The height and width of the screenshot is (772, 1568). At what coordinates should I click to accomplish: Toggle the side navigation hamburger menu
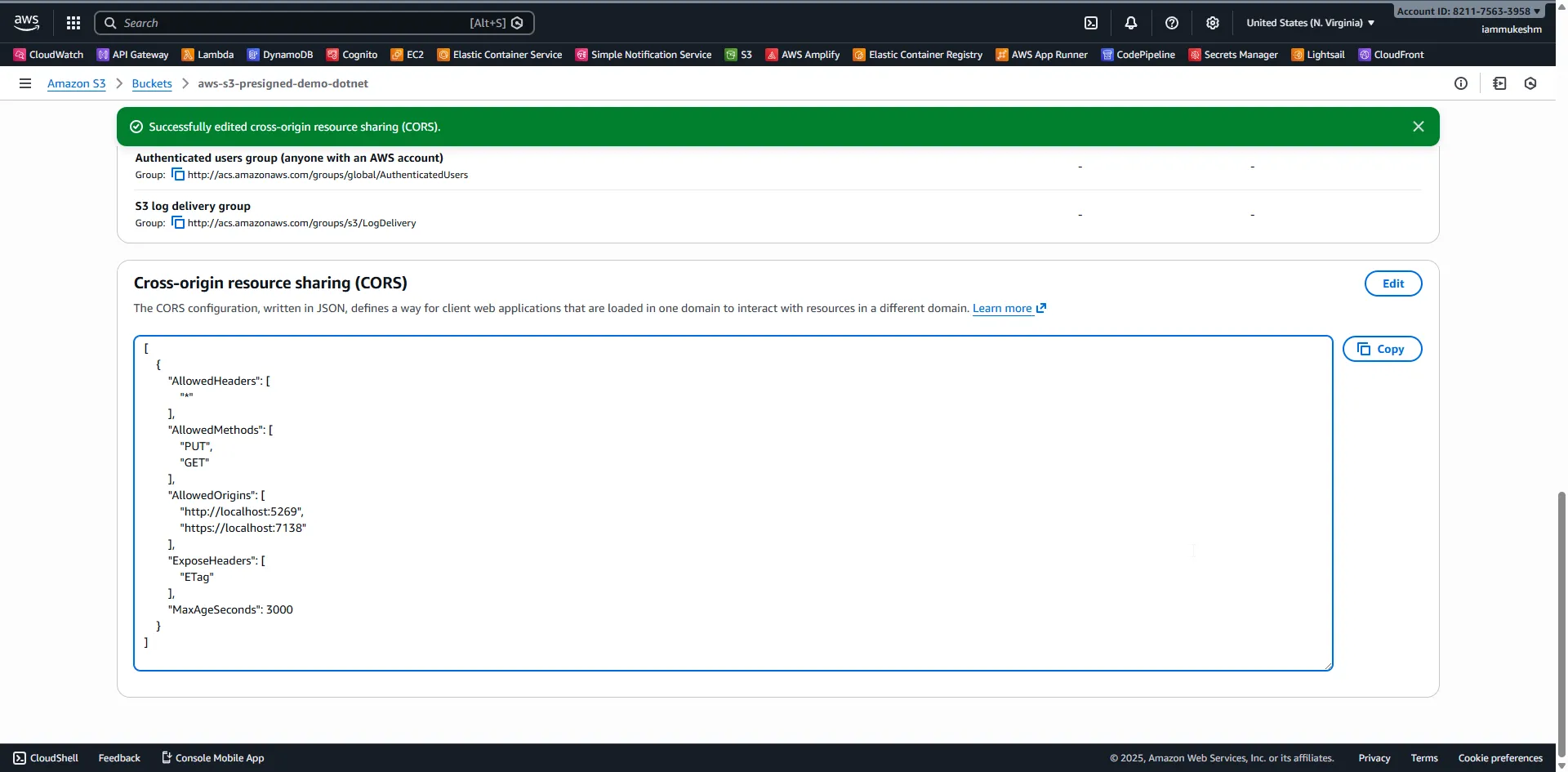point(25,83)
